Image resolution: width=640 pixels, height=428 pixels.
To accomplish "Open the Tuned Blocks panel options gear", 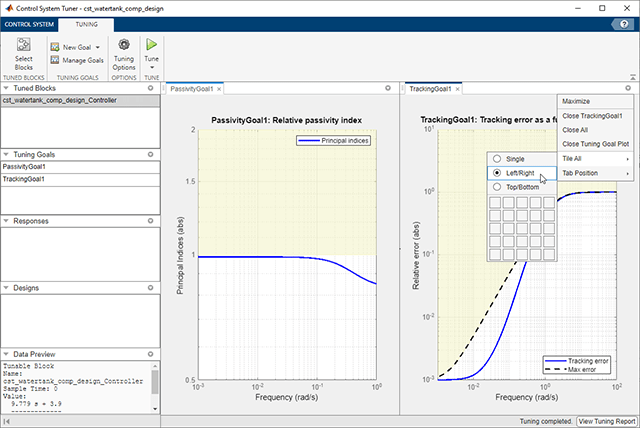I will 150,89.
